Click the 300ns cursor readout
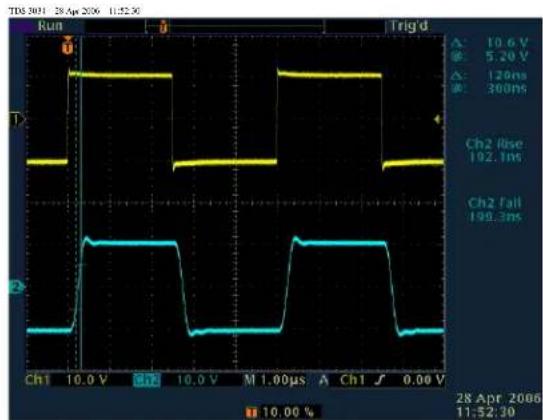 507,89
